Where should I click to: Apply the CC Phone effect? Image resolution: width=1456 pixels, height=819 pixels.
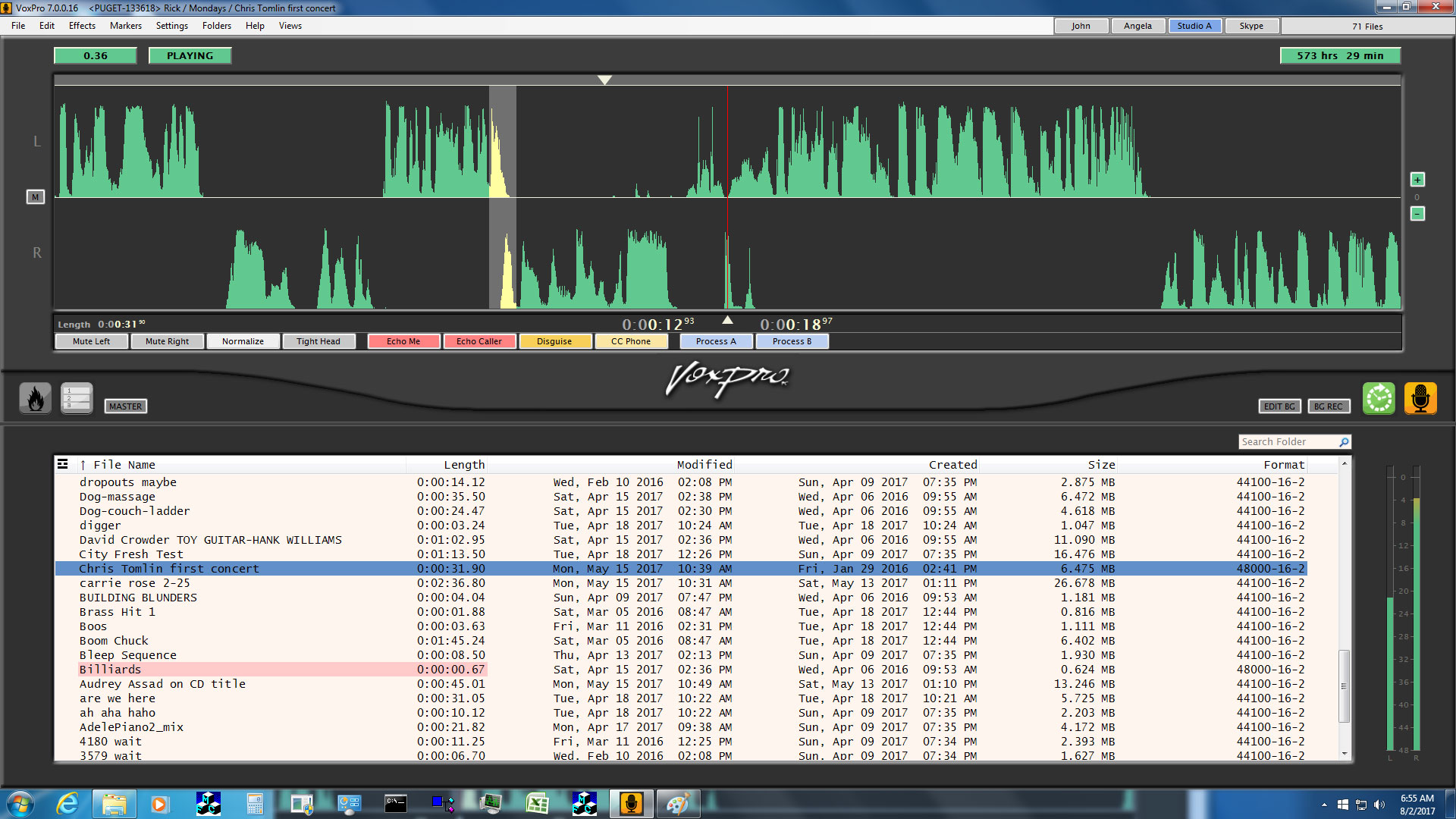(631, 341)
